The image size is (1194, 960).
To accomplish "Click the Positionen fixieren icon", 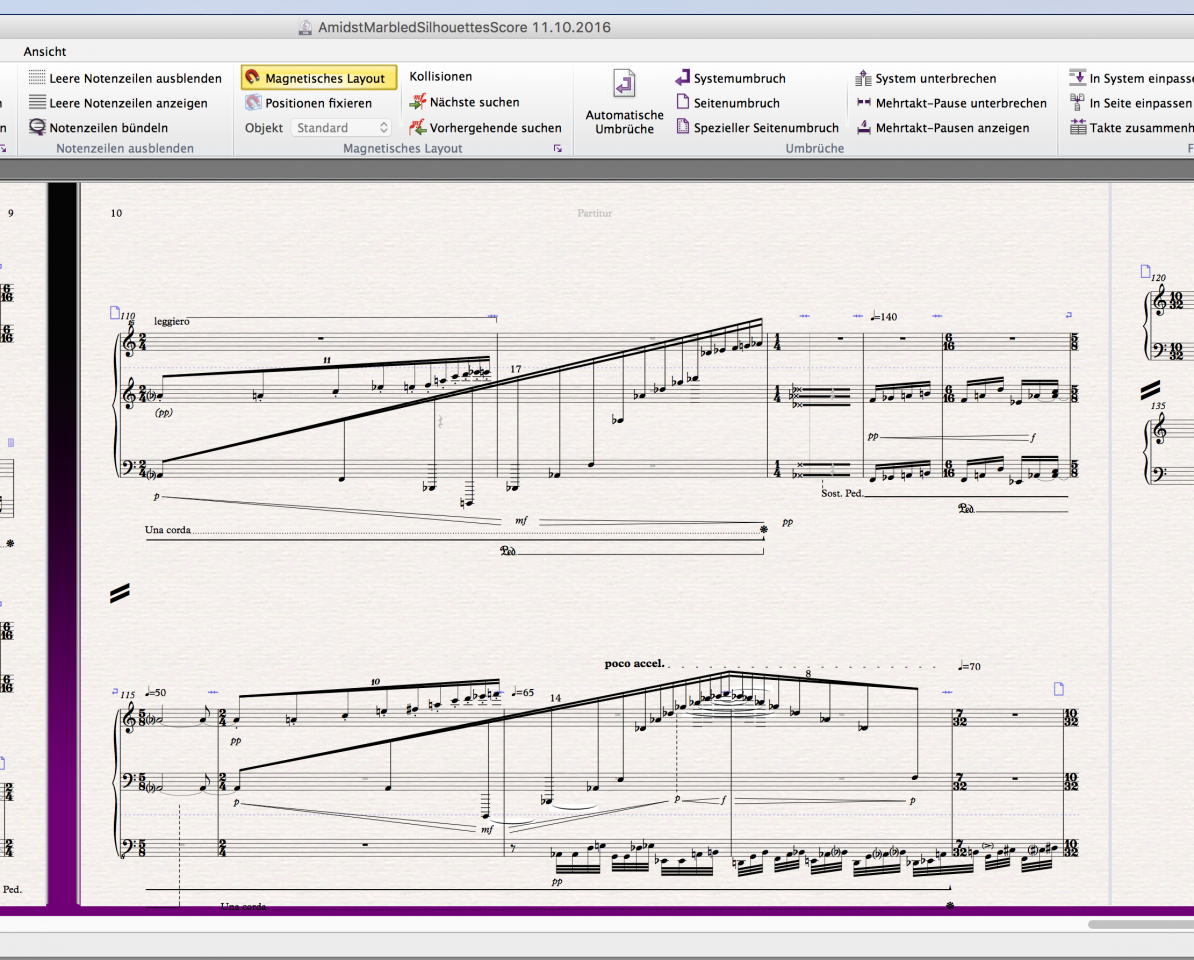I will point(253,102).
